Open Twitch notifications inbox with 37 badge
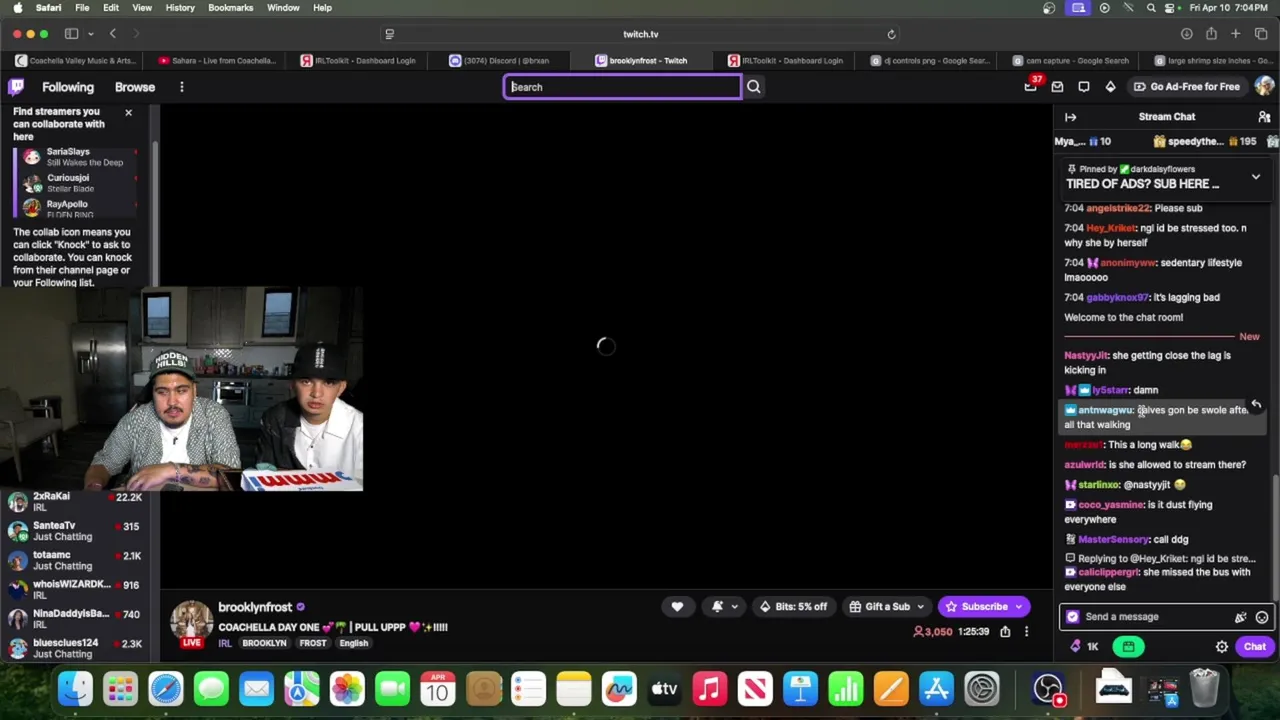 (x=1031, y=87)
